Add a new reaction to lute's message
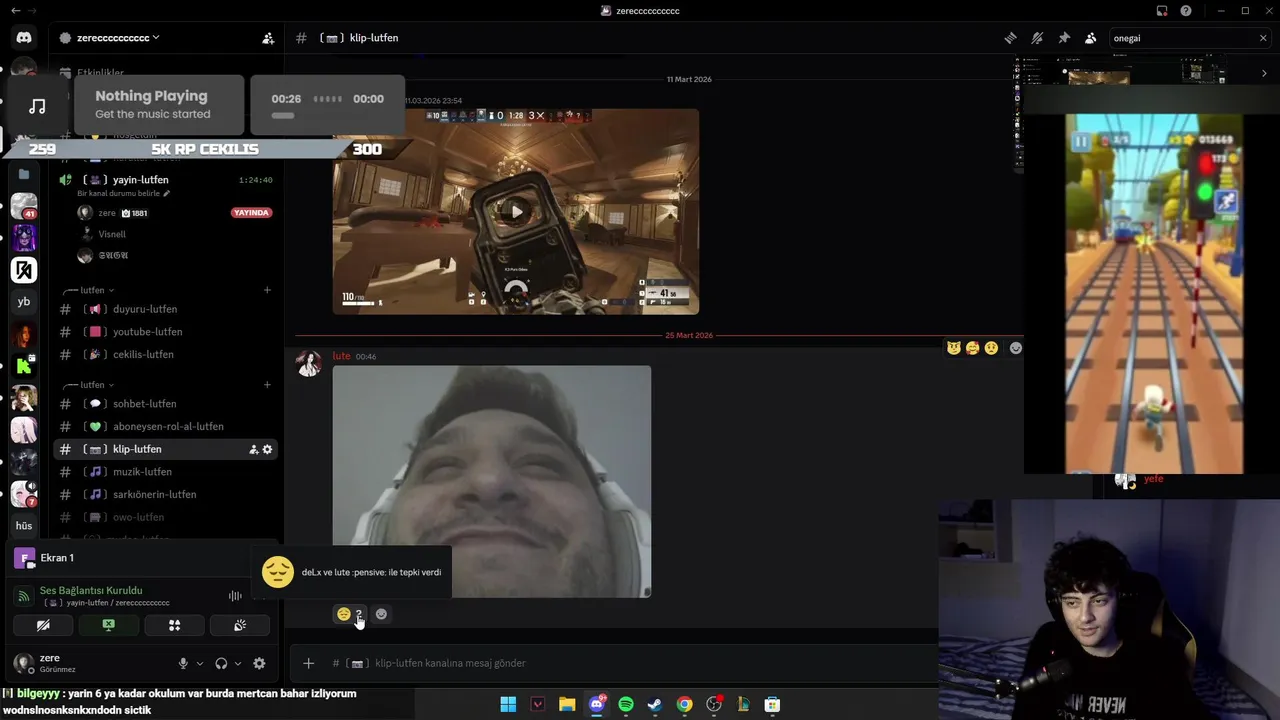 [381, 614]
